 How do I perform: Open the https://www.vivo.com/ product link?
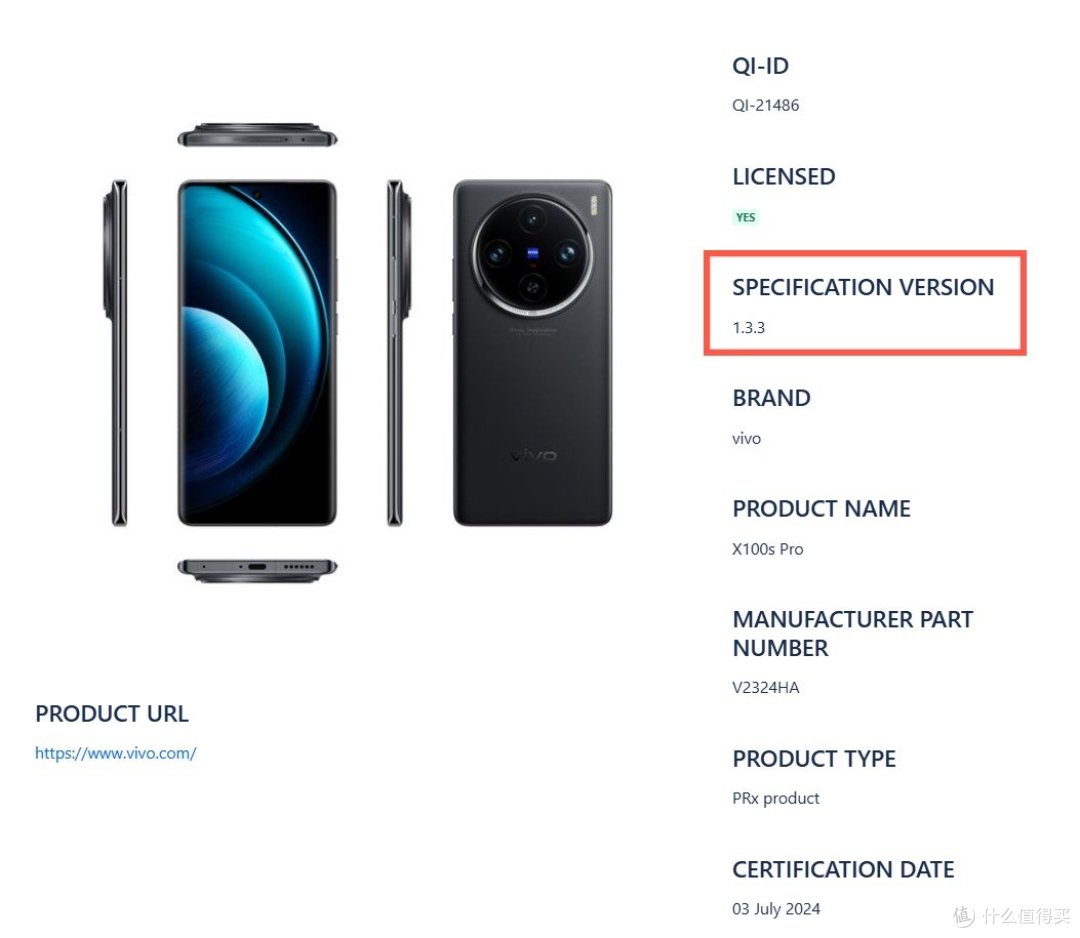(x=116, y=753)
